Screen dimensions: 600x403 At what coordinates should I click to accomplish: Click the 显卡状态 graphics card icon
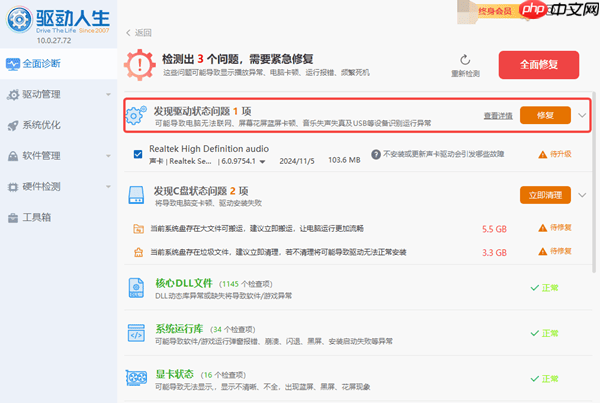point(136,379)
